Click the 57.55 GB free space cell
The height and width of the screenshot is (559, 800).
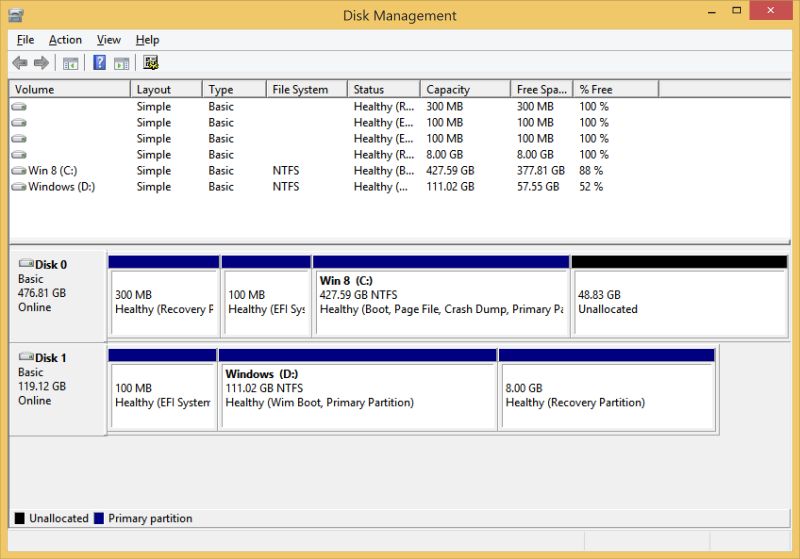tap(538, 187)
